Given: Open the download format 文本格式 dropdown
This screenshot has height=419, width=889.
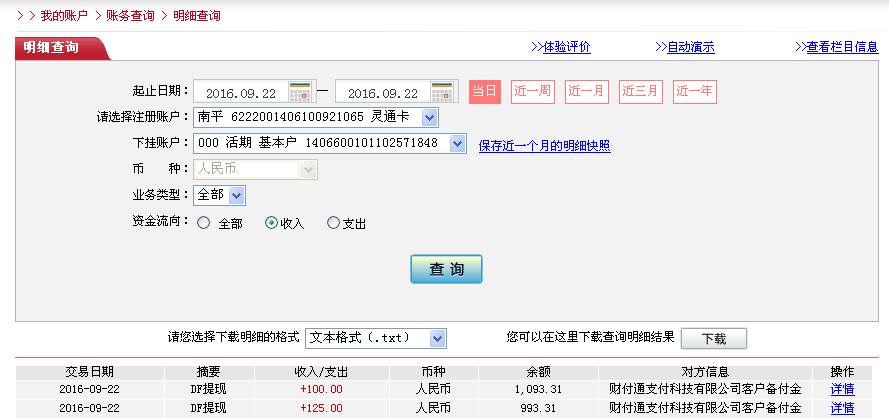Looking at the screenshot, I should (437, 338).
